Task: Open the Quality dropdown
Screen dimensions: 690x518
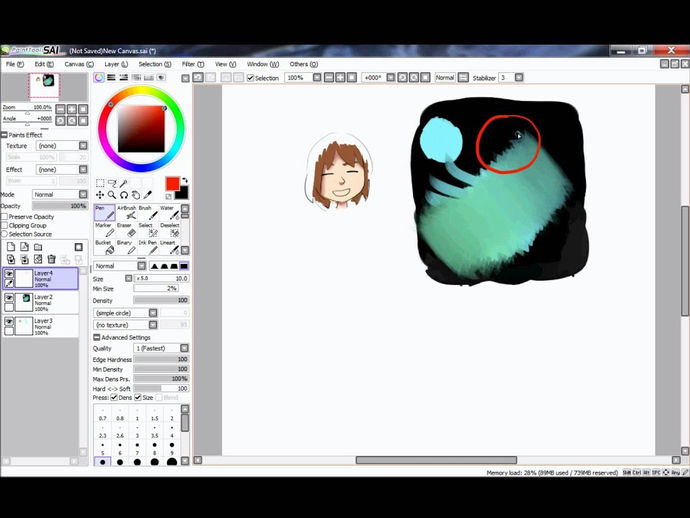Action: tap(184, 348)
